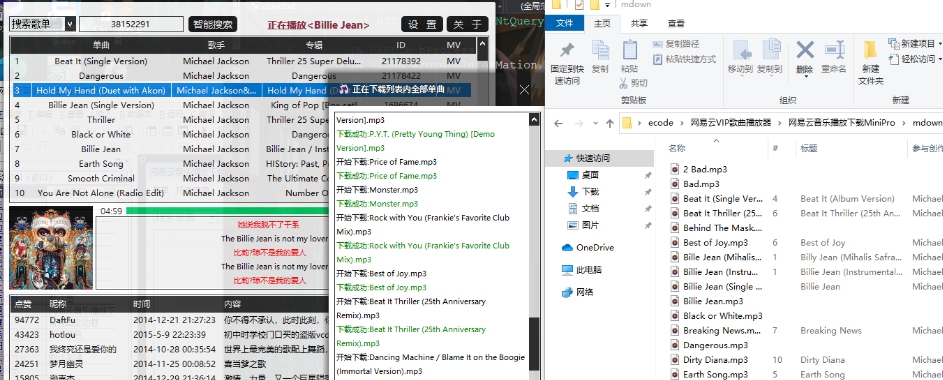Switch to the 主页 ribbon tab
This screenshot has width=943, height=380.
(602, 23)
